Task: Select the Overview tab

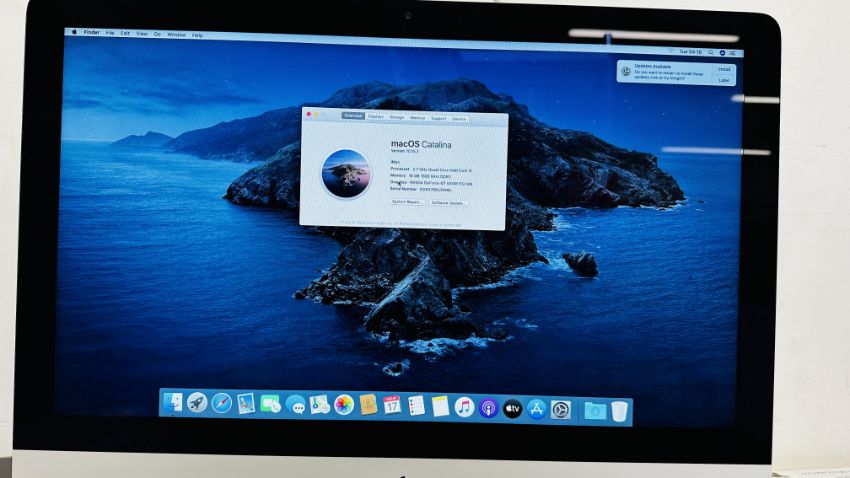Action: tap(353, 115)
